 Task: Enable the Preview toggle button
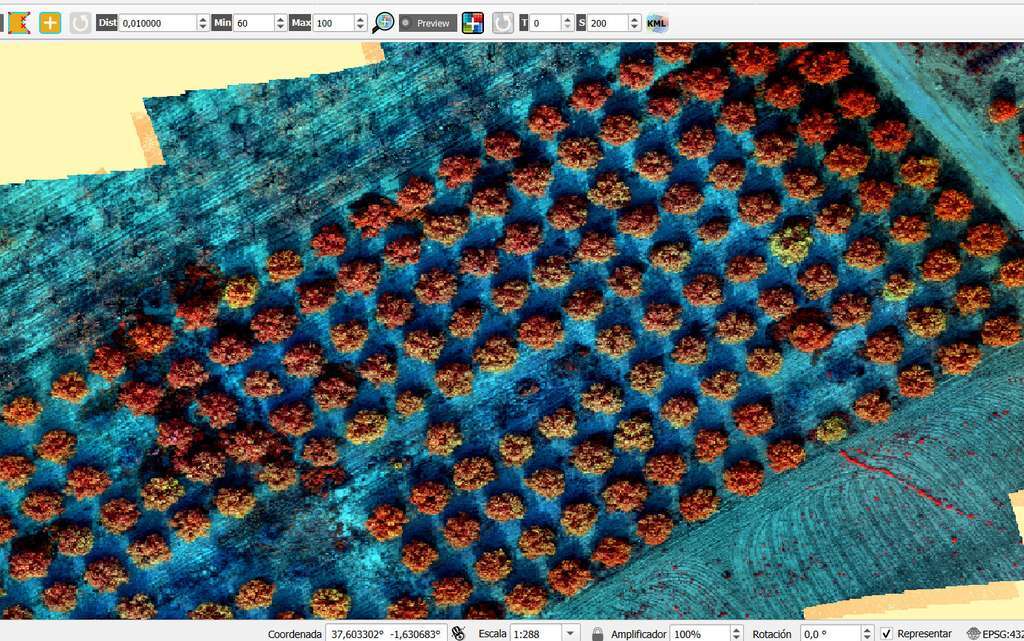pyautogui.click(x=428, y=23)
